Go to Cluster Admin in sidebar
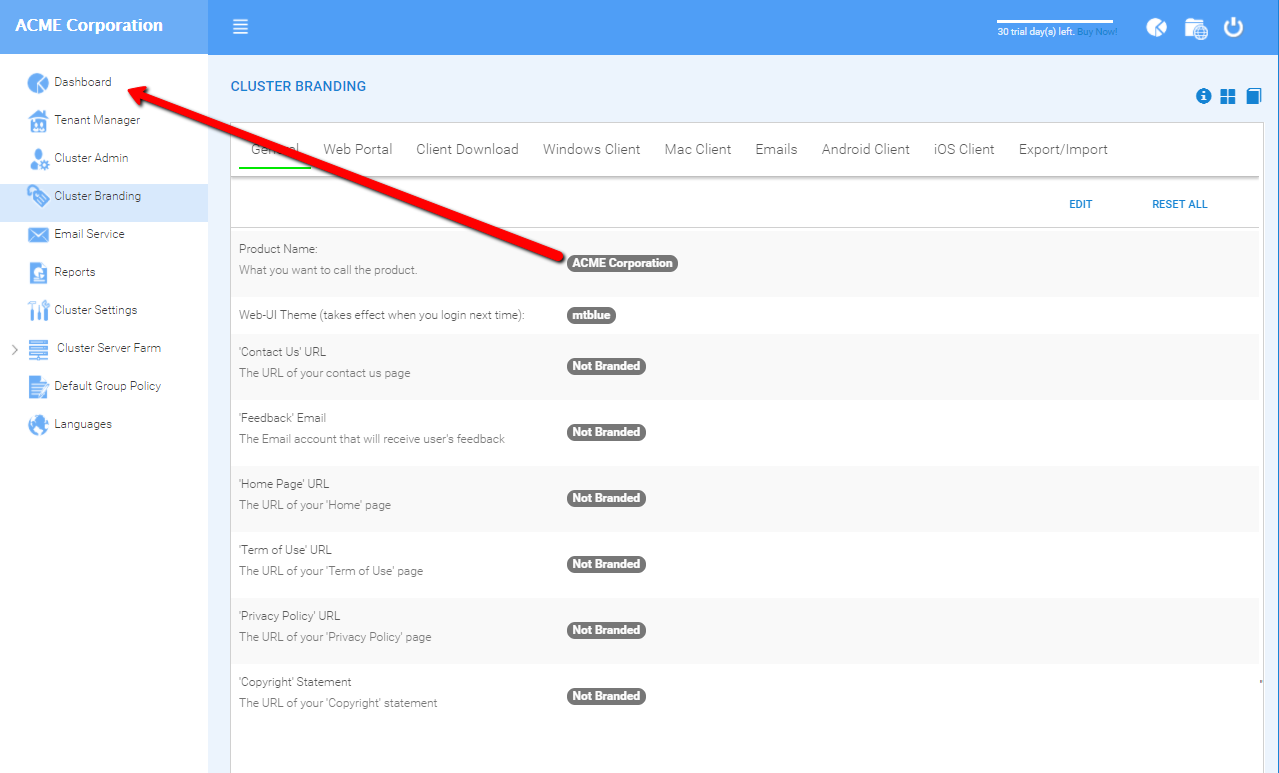 click(91, 158)
